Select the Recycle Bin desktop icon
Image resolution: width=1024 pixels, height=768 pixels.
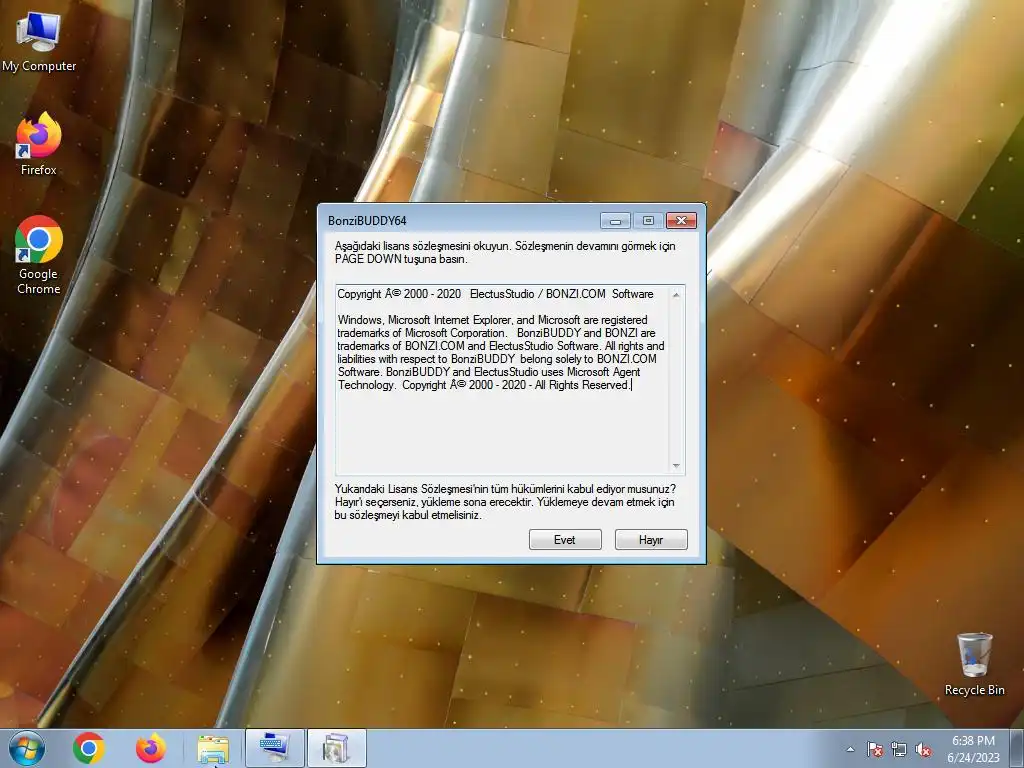click(x=974, y=664)
